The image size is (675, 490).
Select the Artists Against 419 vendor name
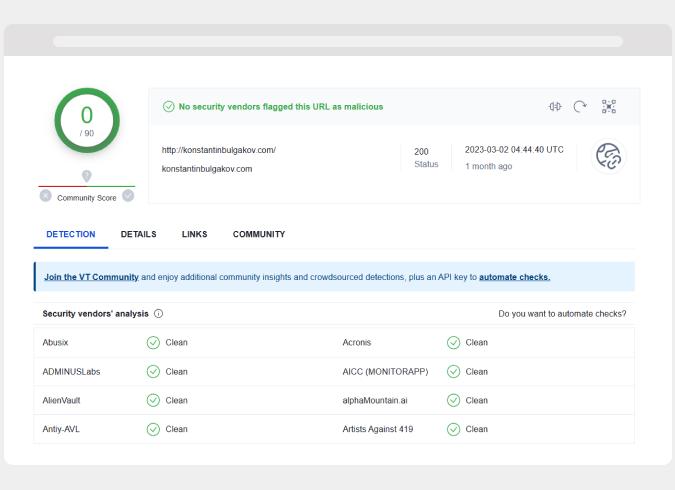pos(378,429)
